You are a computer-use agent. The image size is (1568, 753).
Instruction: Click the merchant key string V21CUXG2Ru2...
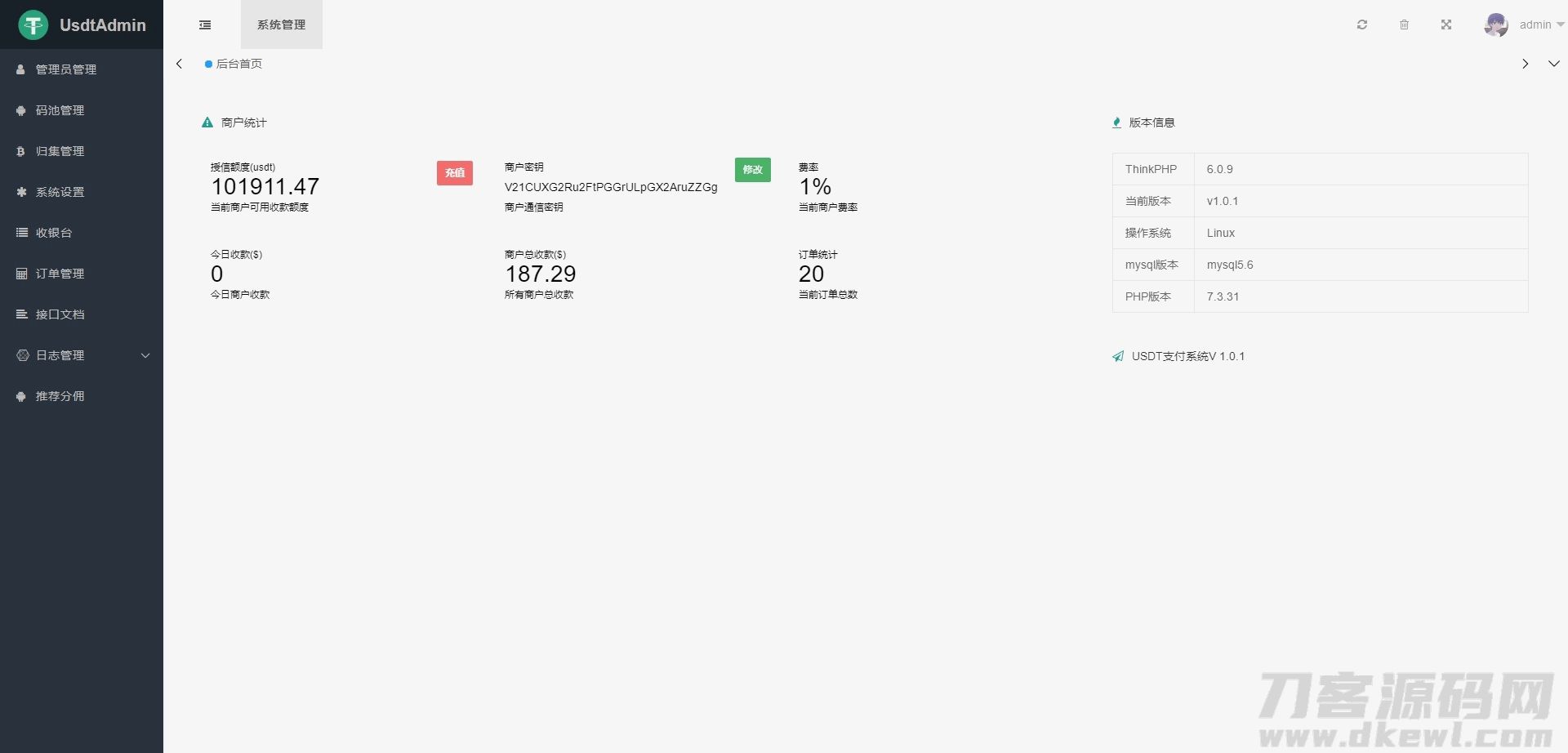610,187
